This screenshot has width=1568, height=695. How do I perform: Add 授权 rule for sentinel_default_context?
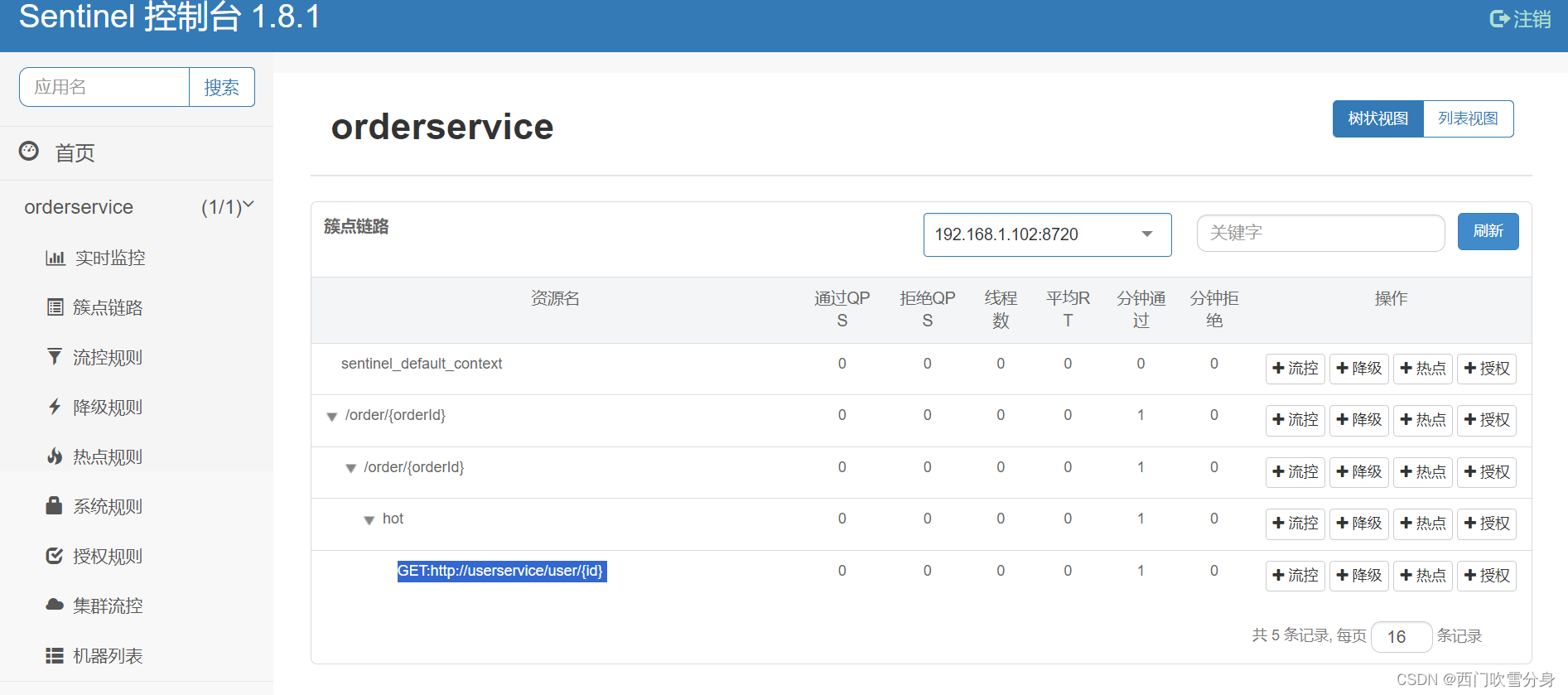coord(1487,368)
